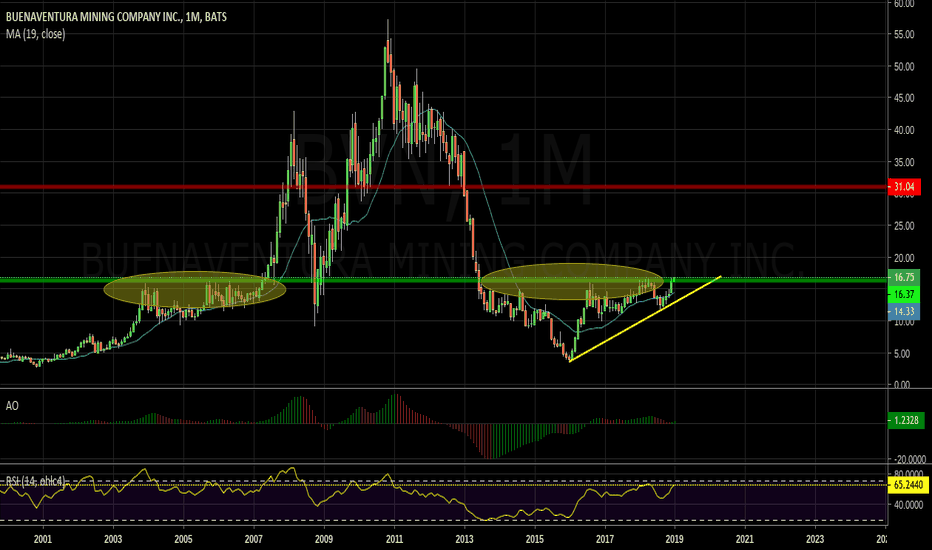
Task: Click the blue 14.33 MA value label
Action: pyautogui.click(x=904, y=312)
